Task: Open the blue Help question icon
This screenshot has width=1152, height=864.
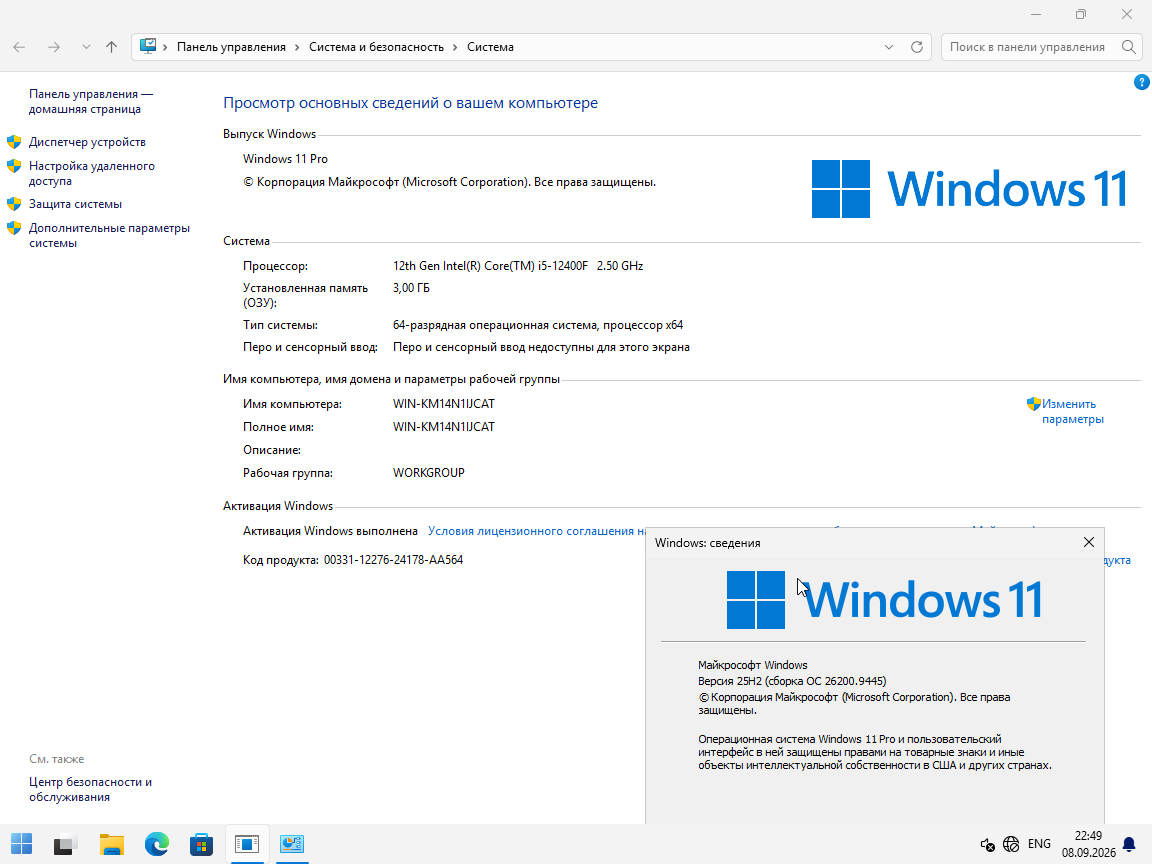Action: [1142, 82]
